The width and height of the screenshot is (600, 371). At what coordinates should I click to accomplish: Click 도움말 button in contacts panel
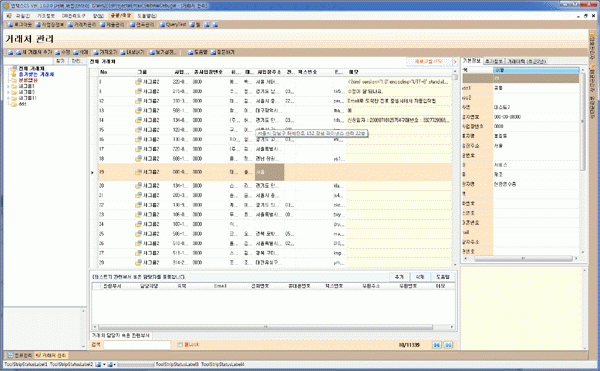443,277
